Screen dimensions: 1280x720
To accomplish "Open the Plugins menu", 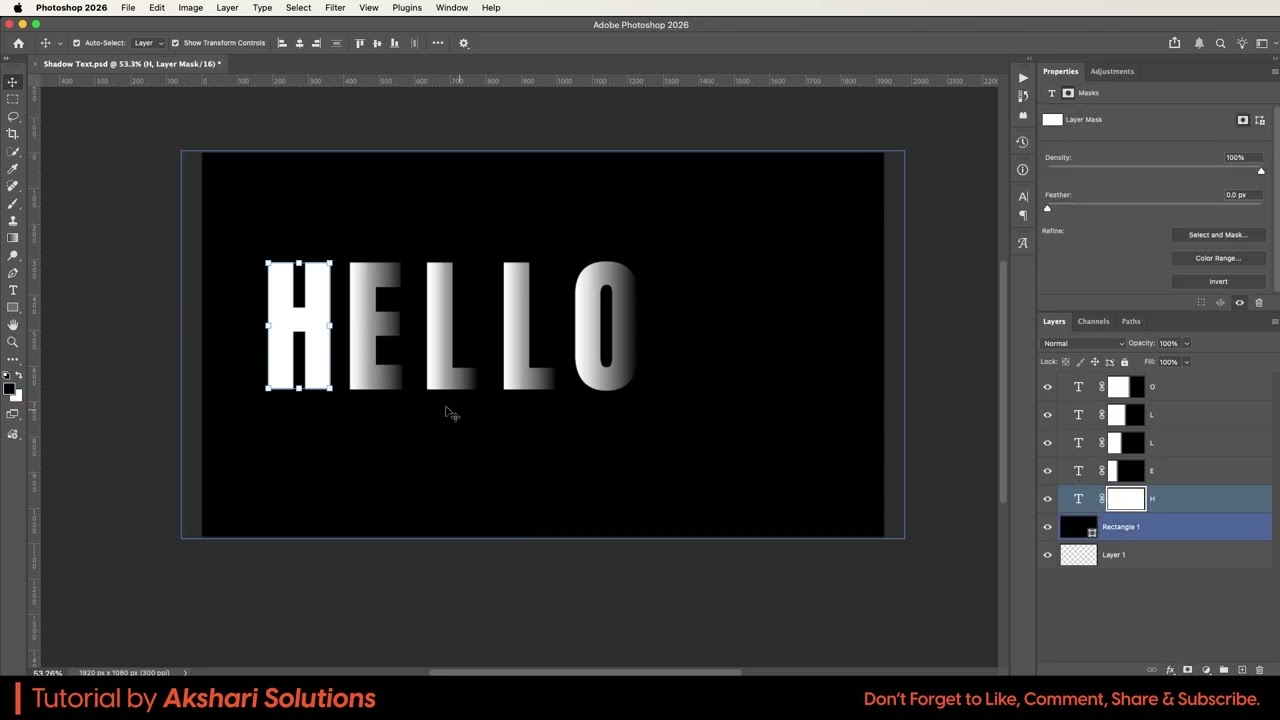I will (407, 8).
